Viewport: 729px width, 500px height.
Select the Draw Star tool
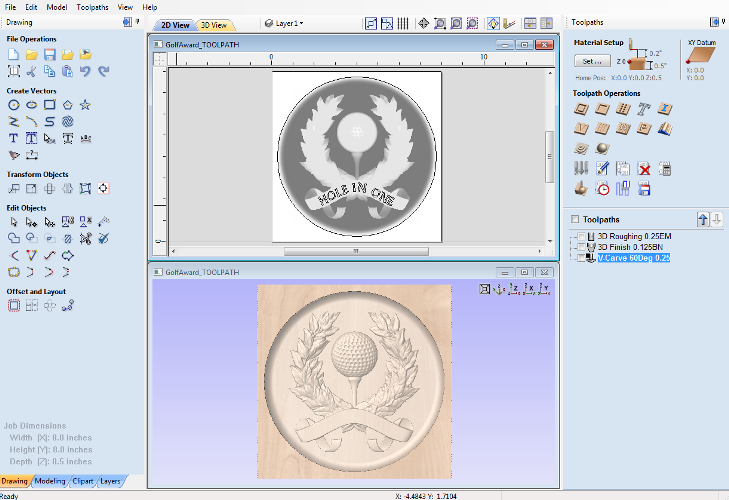(x=86, y=104)
